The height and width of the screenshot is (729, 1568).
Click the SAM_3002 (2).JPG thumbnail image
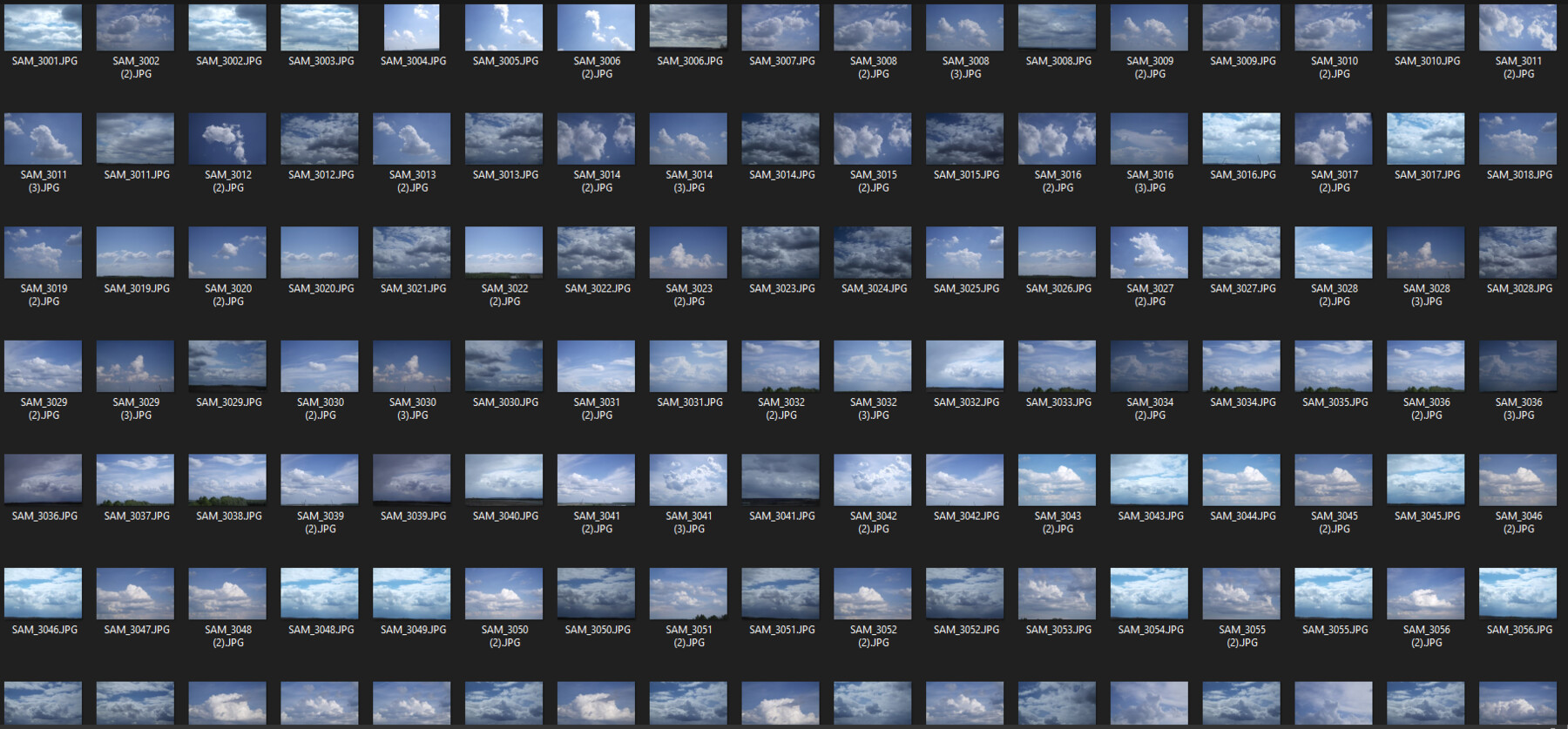[135, 28]
